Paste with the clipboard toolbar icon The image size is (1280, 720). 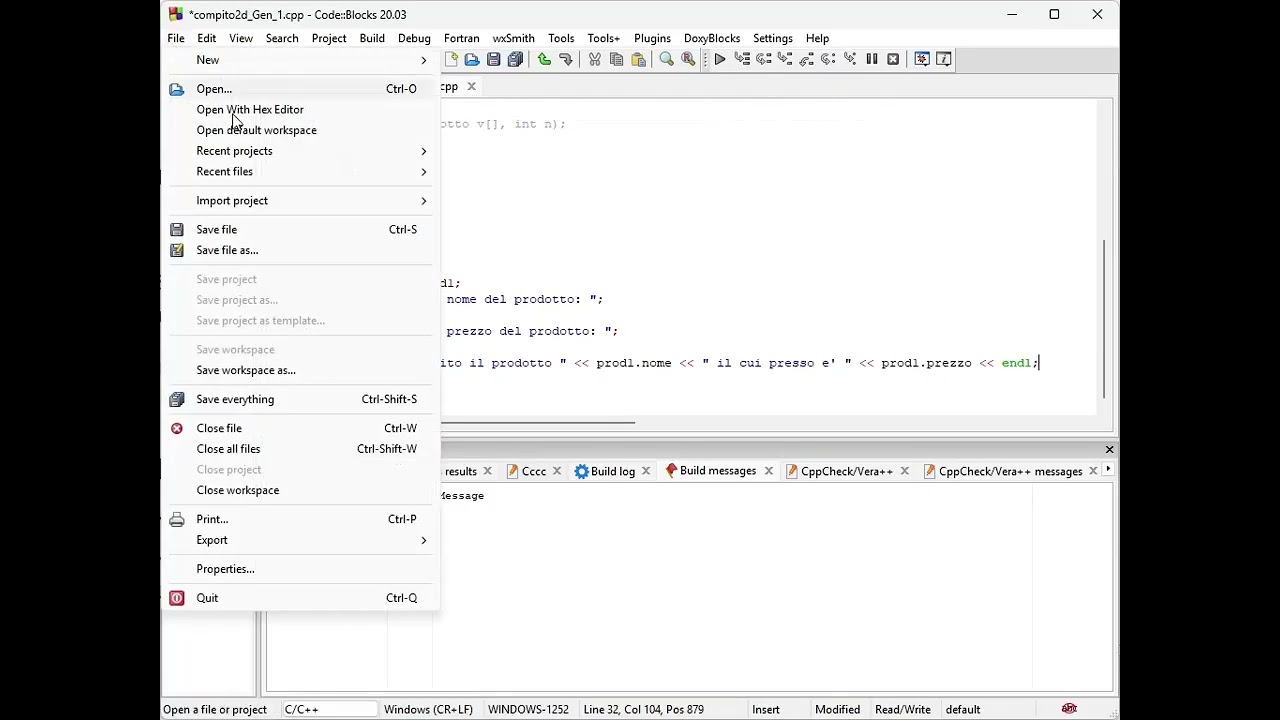638,60
